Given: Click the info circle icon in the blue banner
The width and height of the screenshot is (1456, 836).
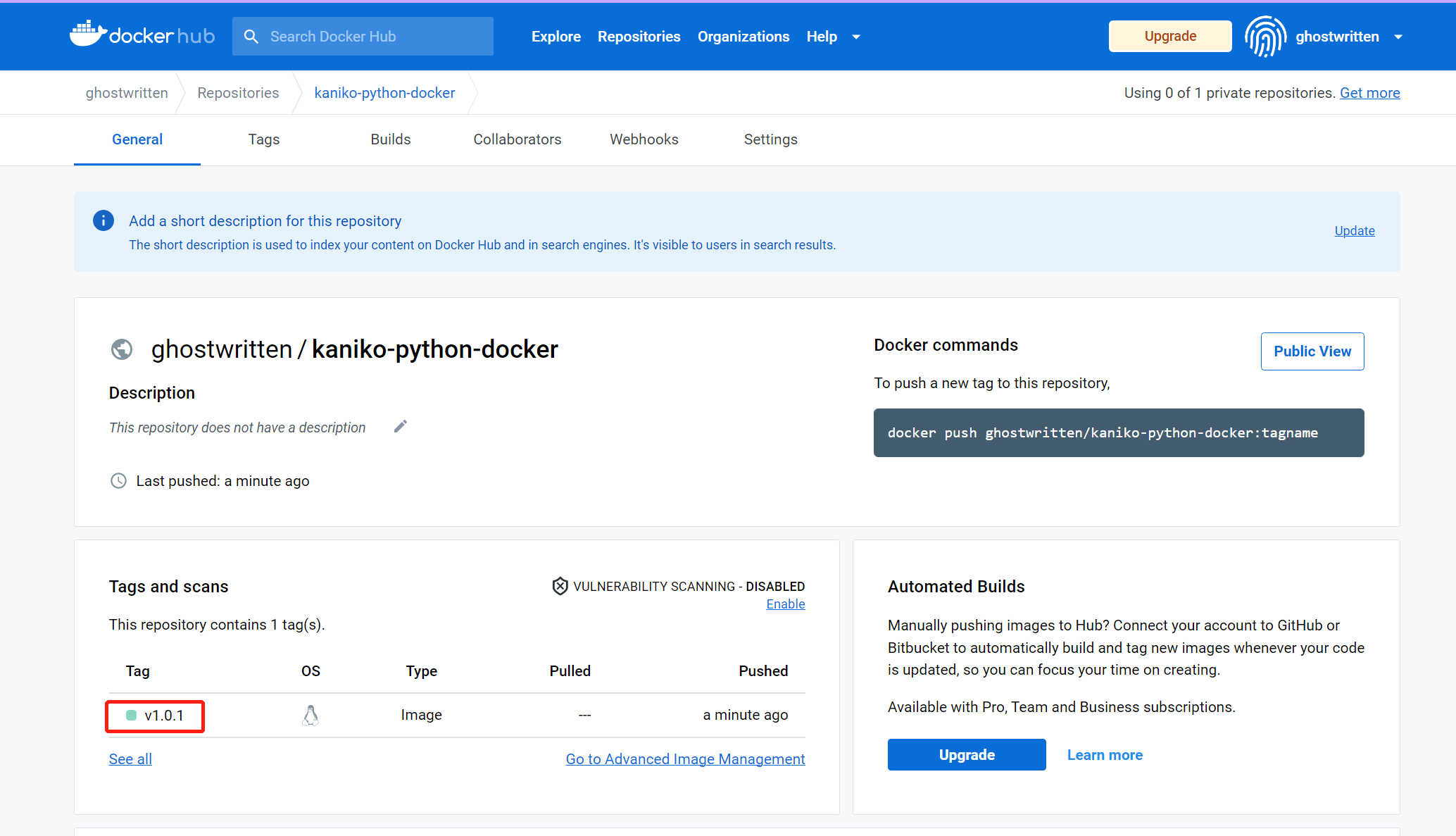Looking at the screenshot, I should point(101,220).
